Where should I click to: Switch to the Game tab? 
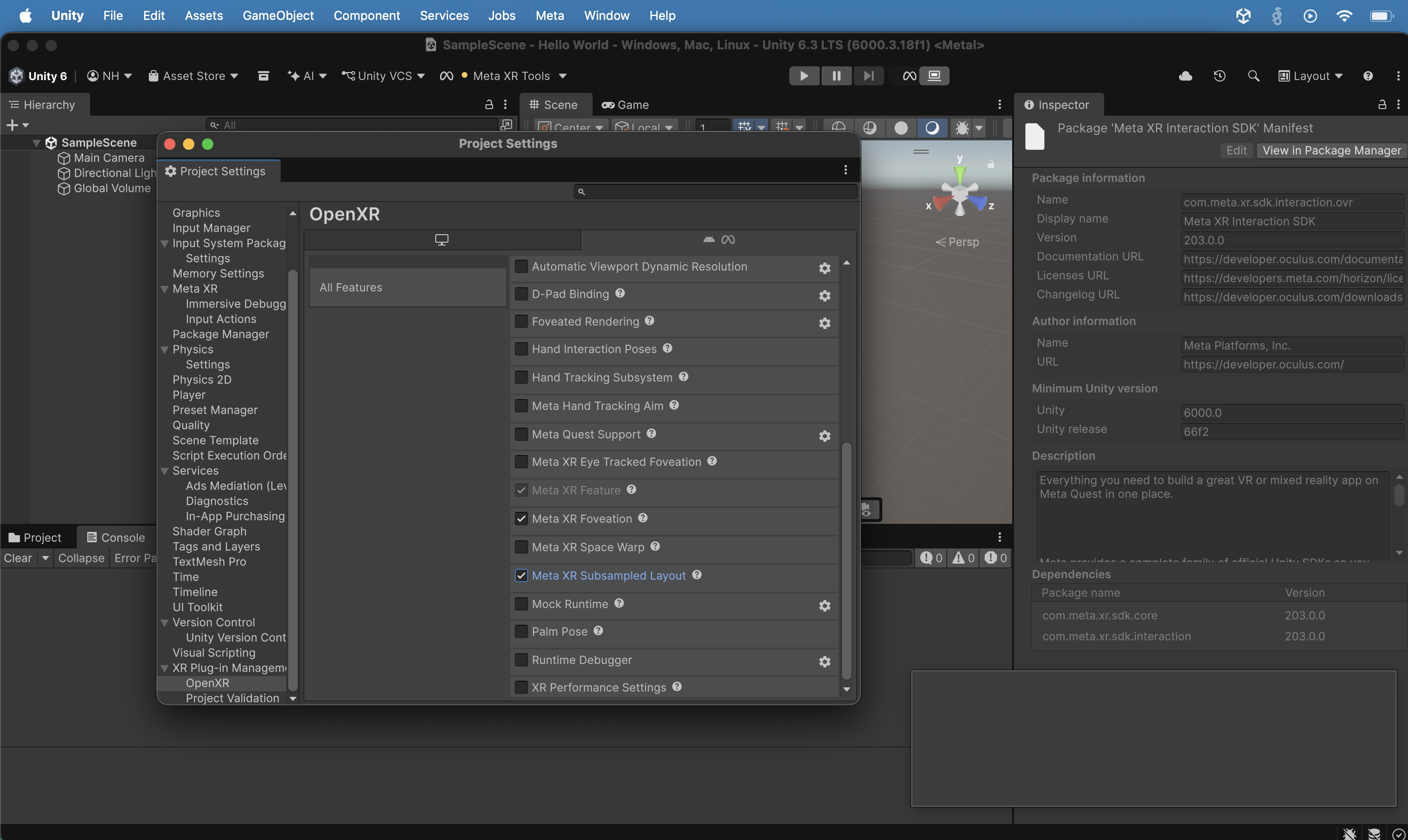point(625,105)
